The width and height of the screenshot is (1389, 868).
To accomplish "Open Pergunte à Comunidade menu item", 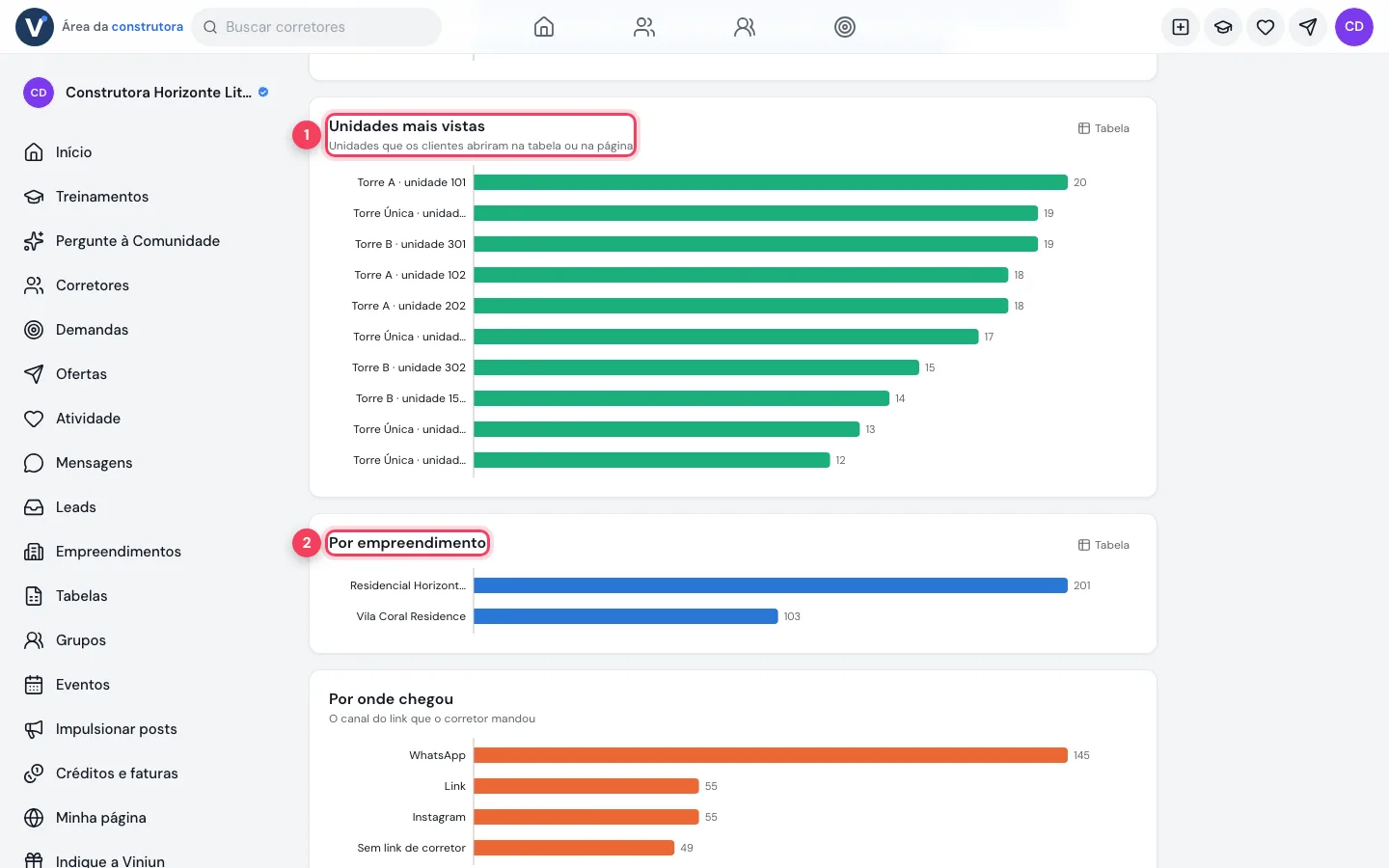I will 138,241.
